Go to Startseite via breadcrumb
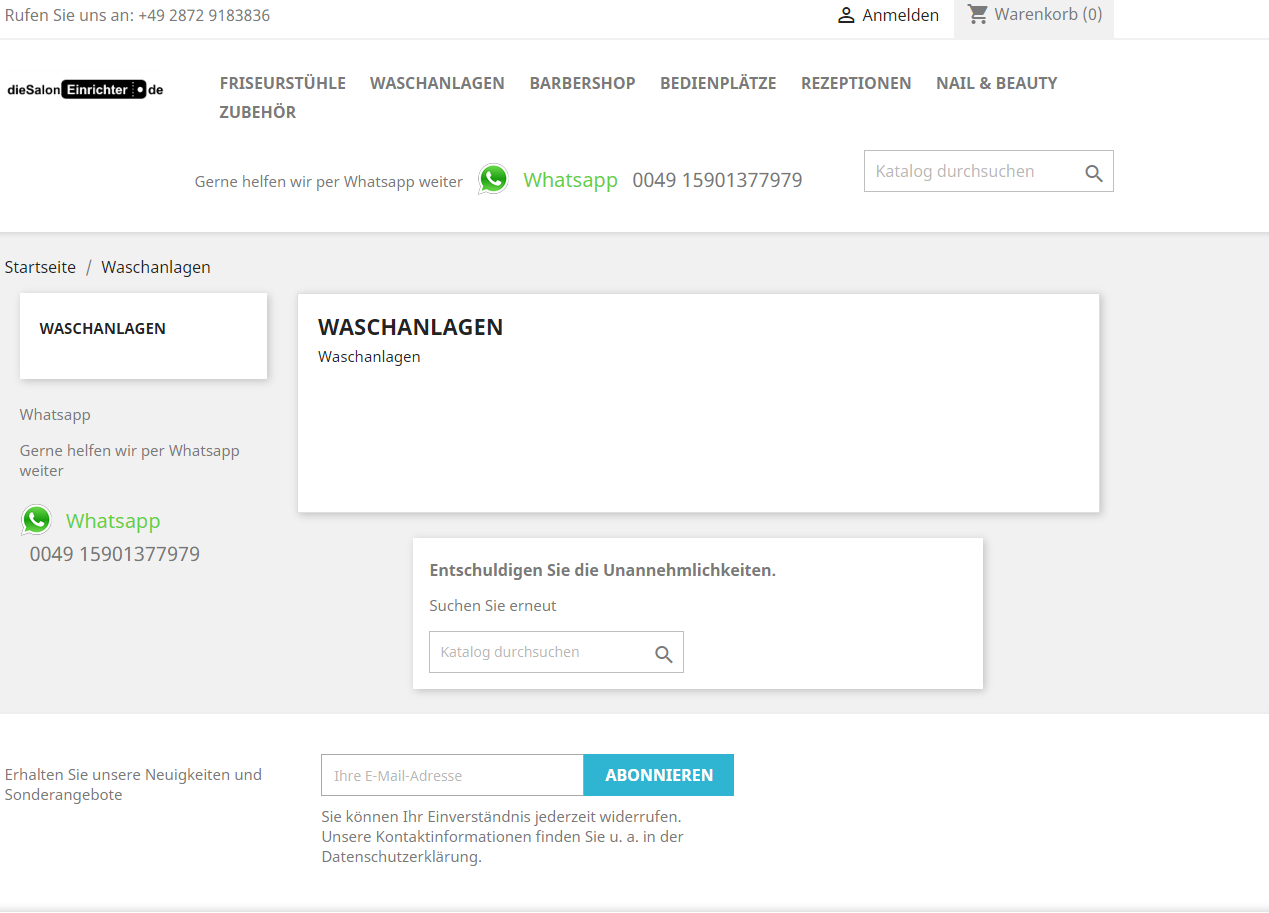Image resolution: width=1269 pixels, height=913 pixels. pyautogui.click(x=40, y=267)
